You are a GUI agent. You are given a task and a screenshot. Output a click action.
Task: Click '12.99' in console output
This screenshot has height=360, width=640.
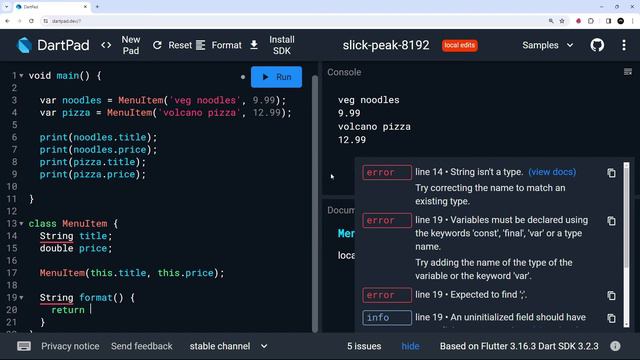click(x=352, y=140)
